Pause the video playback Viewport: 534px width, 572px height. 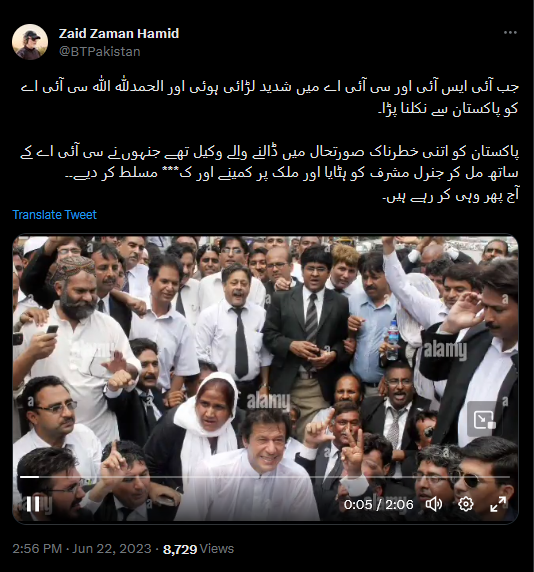[33, 504]
